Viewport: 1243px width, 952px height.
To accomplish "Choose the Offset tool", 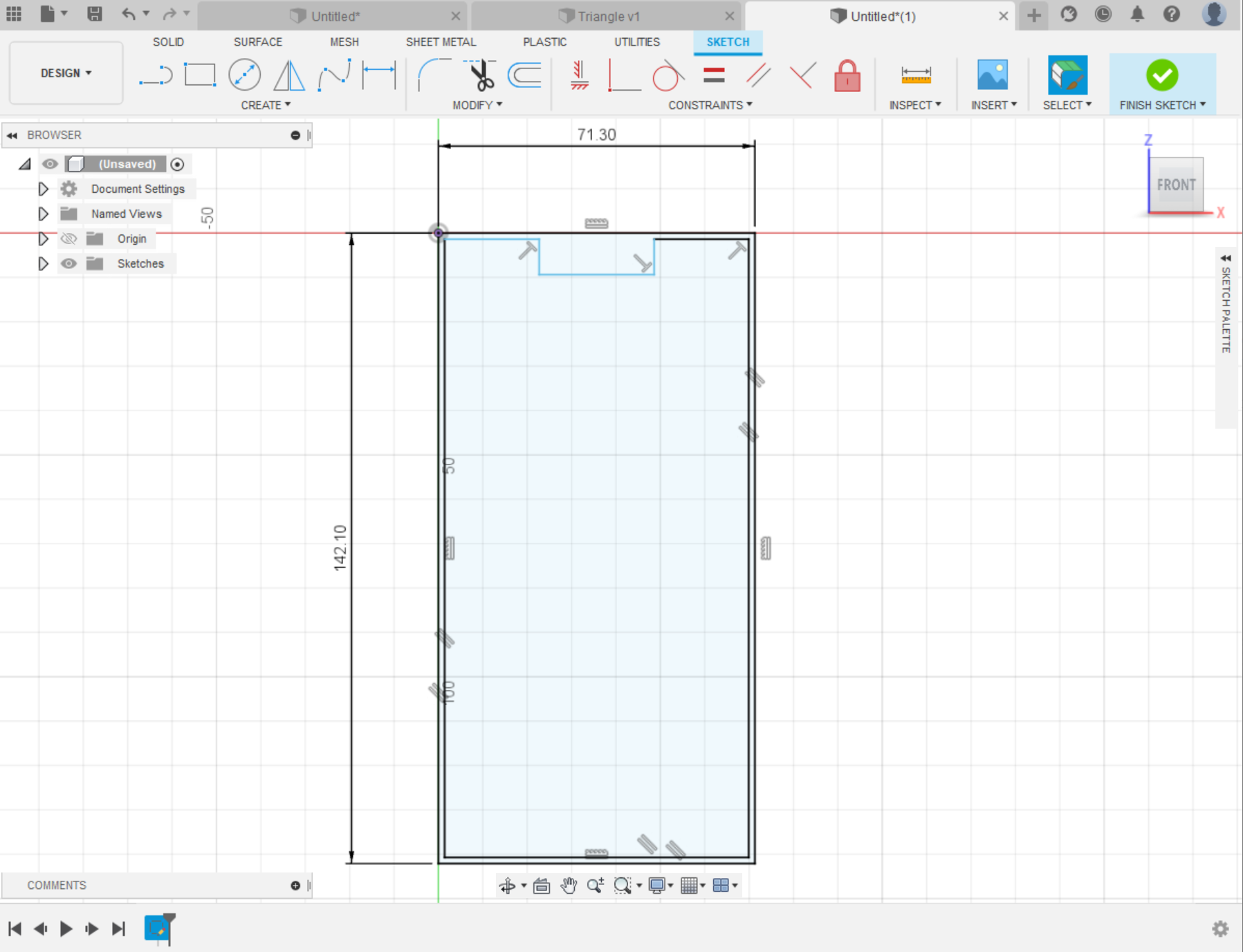I will click(x=525, y=75).
